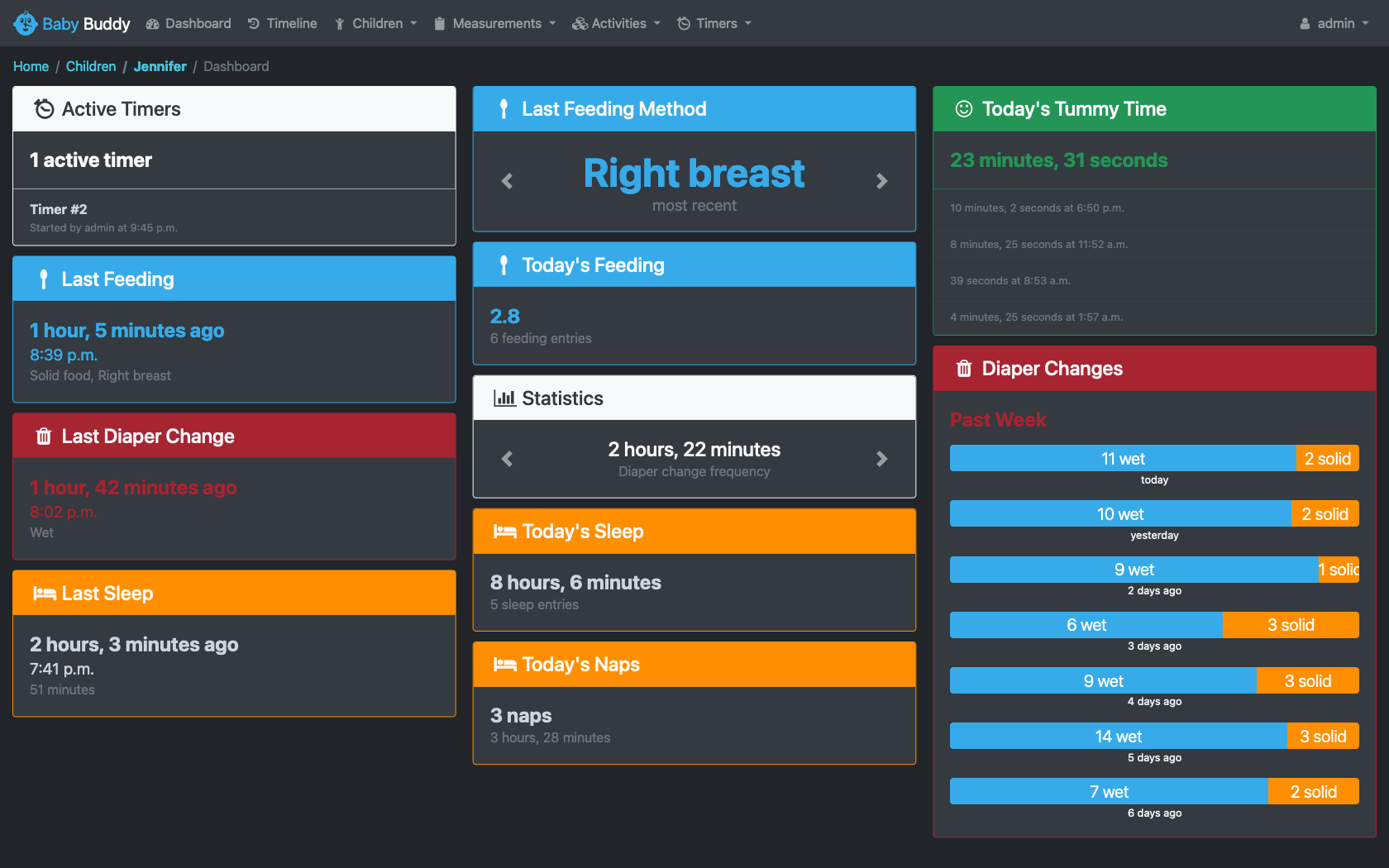
Task: Click today's 2 solid bar segment
Action: tap(1328, 459)
